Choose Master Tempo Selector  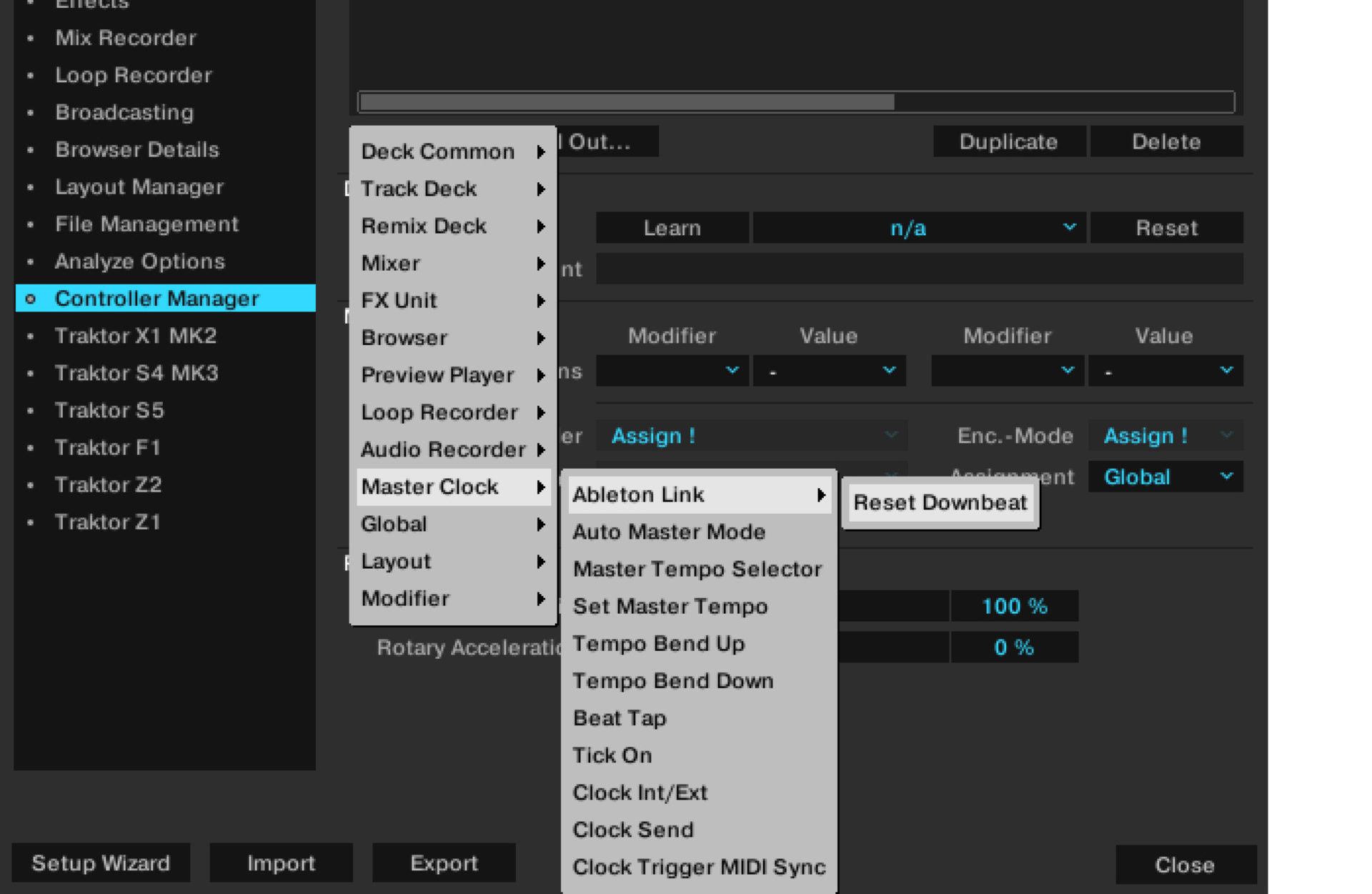pyautogui.click(x=699, y=569)
